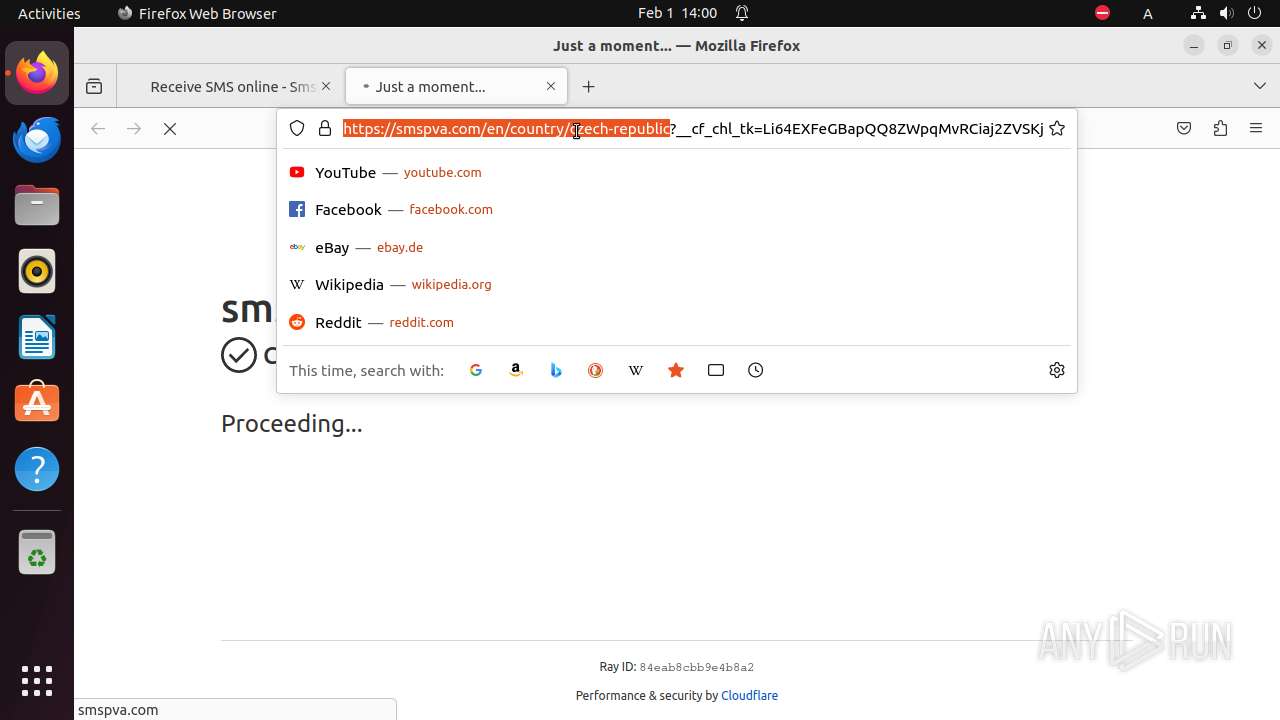Go back to the previous page
The image size is (1280, 720).
(98, 129)
